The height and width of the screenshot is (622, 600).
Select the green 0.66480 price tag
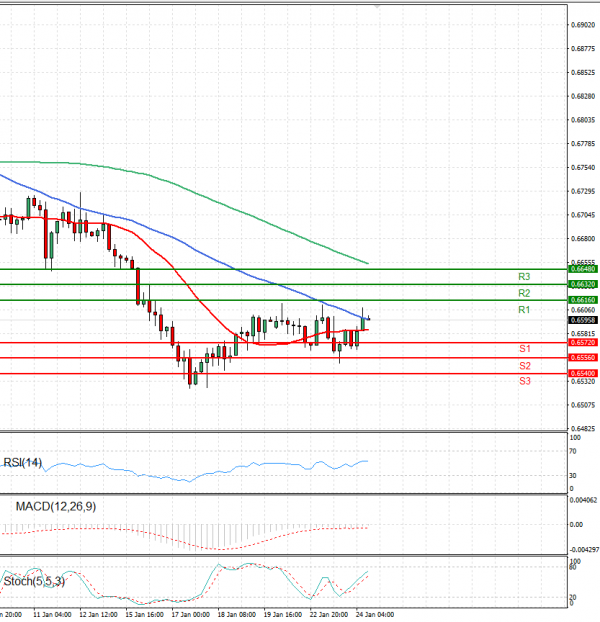(583, 269)
